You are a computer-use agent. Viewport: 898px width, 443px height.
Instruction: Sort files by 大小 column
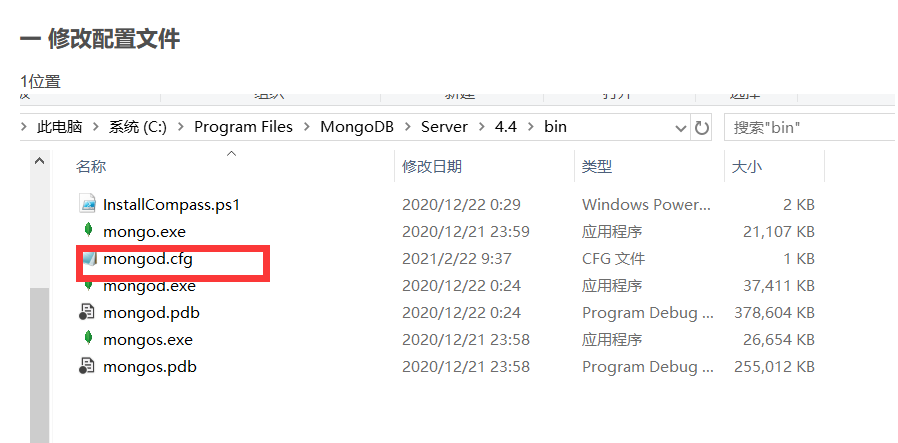pyautogui.click(x=747, y=167)
